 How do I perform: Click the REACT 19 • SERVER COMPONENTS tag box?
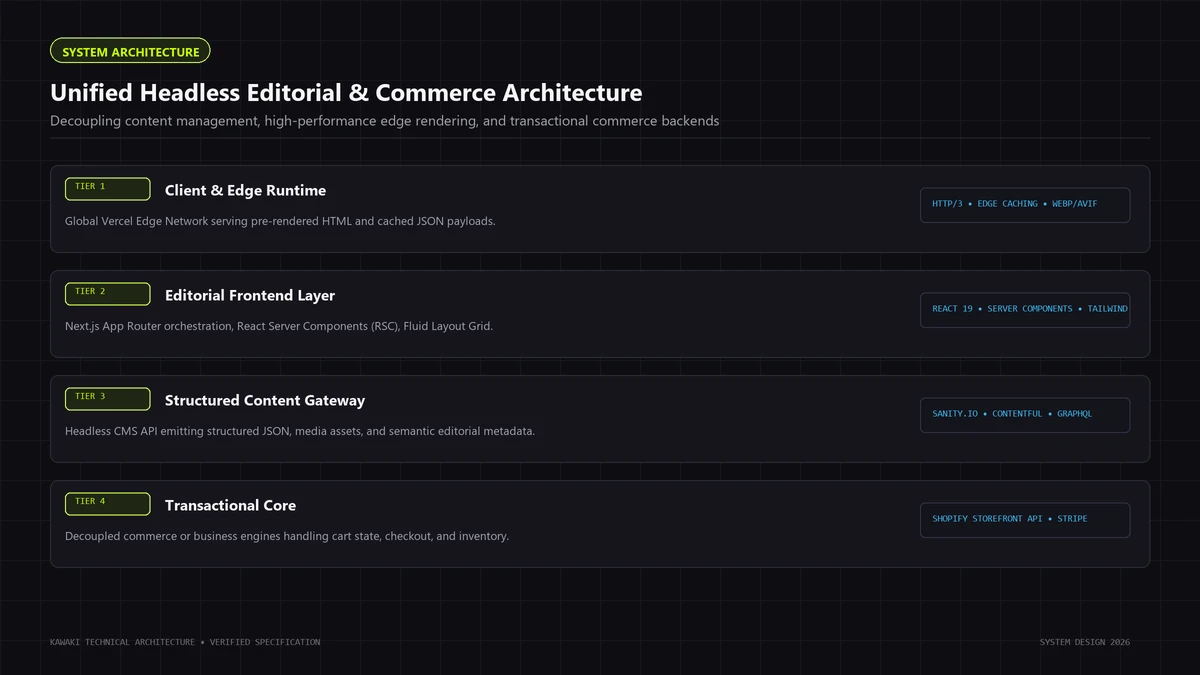[1025, 310]
